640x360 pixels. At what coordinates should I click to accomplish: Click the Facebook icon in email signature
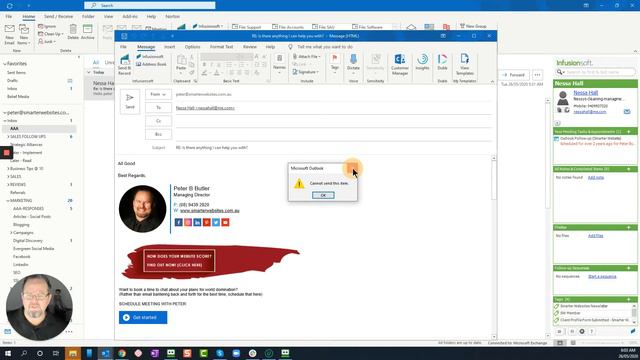[x=178, y=222]
